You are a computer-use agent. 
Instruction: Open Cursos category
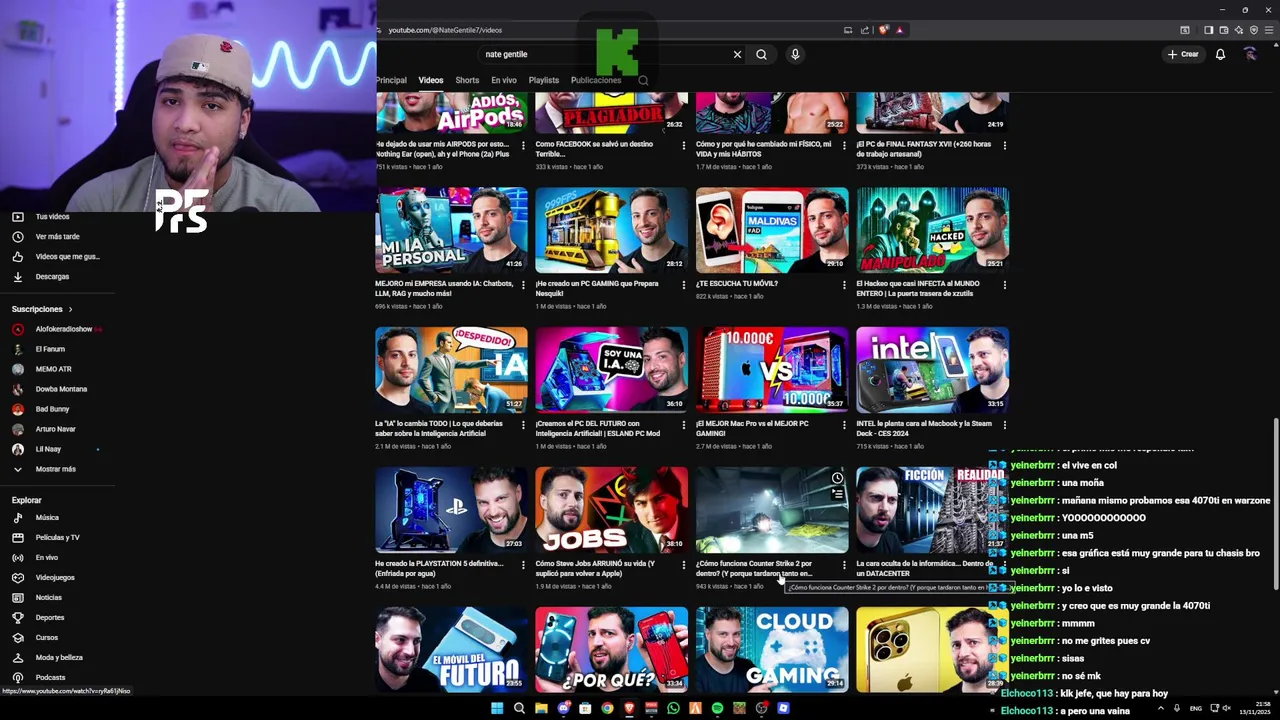coord(35,638)
